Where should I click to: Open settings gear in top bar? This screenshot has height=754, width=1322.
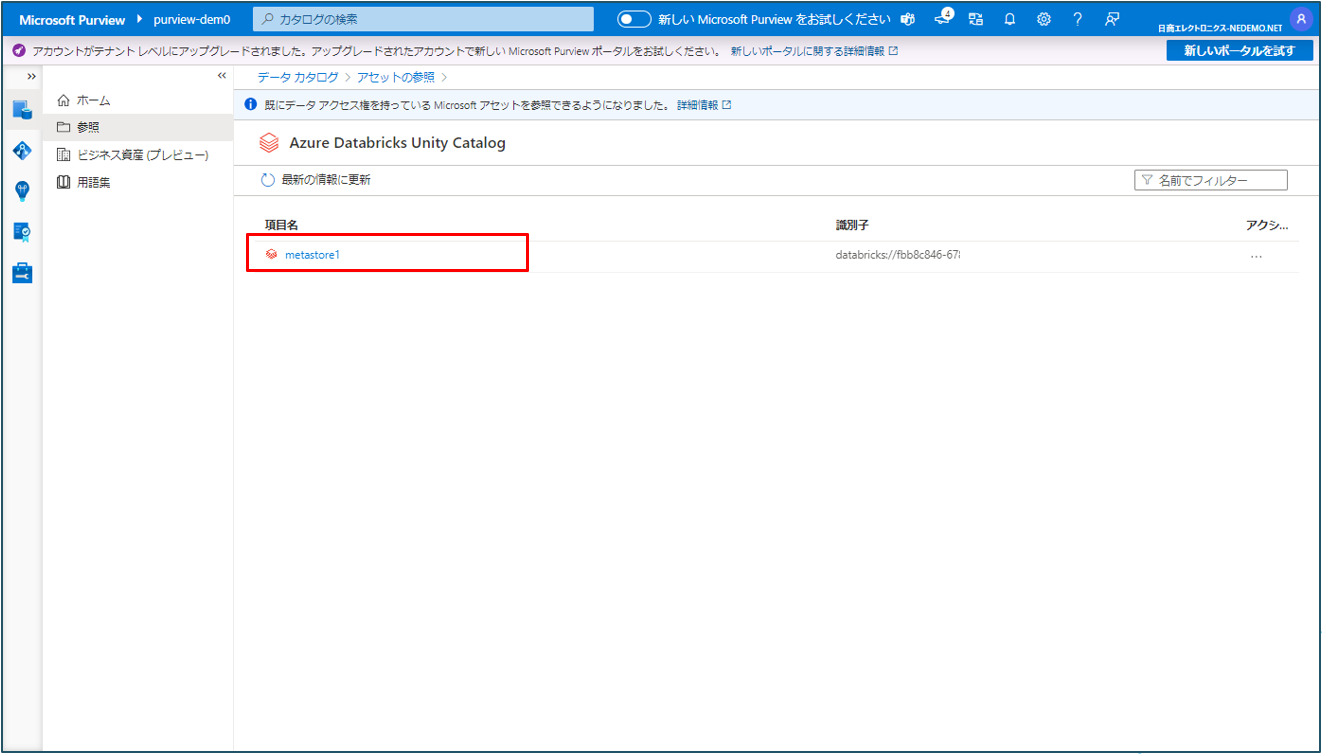click(x=1043, y=19)
